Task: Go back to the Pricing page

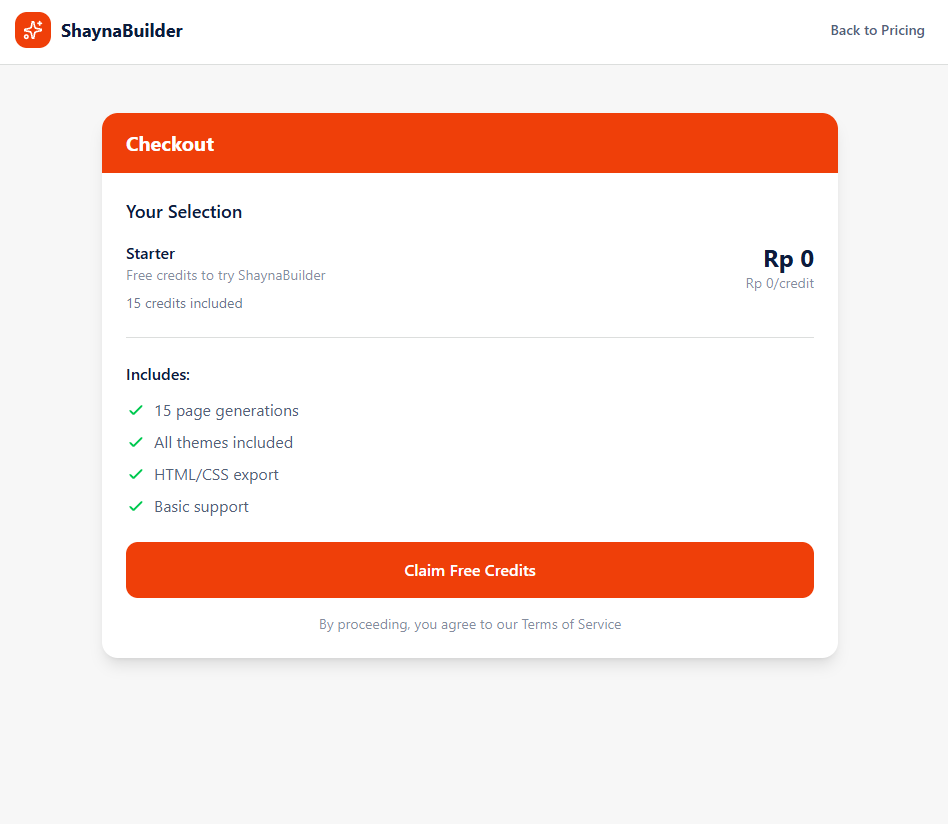Action: point(877,31)
